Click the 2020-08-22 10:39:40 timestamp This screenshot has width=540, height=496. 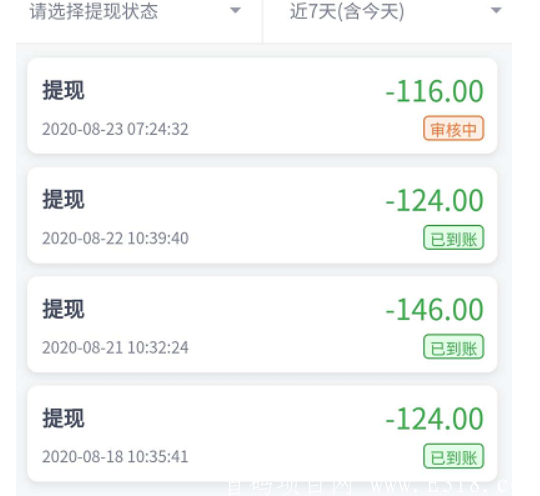click(115, 238)
